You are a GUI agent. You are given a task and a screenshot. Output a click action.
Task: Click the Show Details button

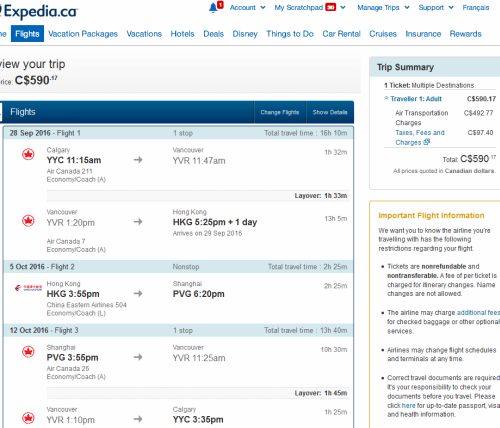[x=330, y=112]
